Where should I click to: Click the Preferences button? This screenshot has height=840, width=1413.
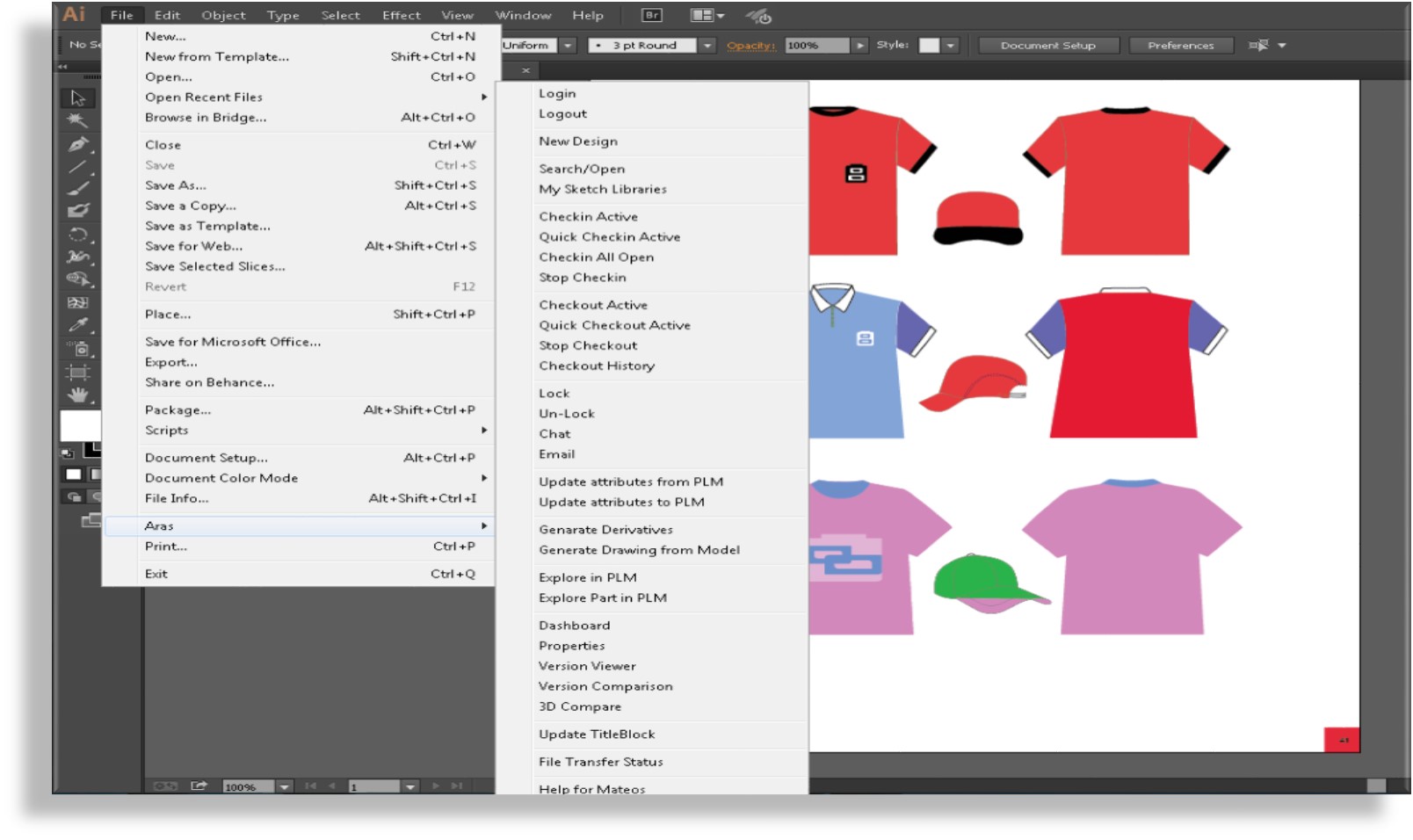pos(1180,46)
